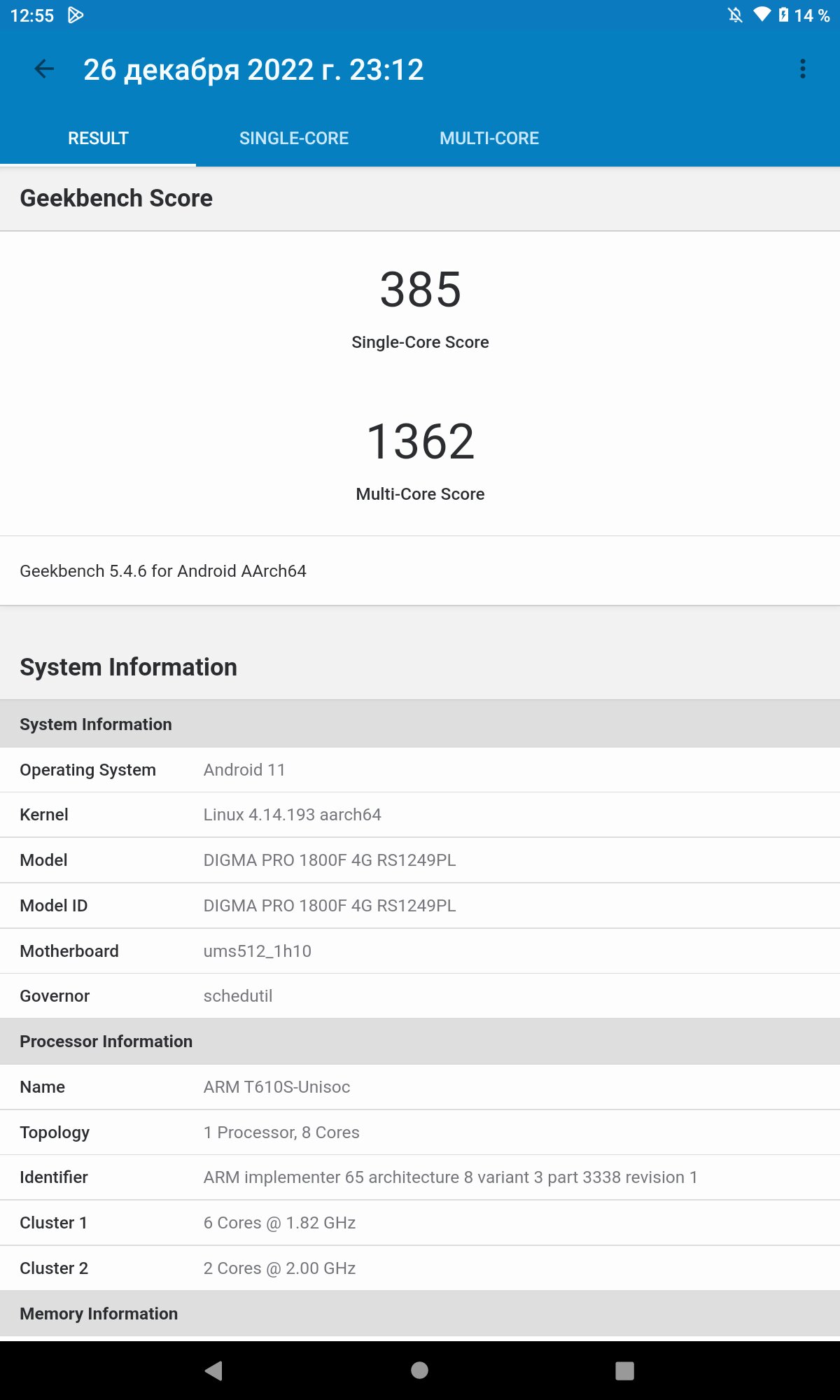Tap the Kernel row label

click(44, 815)
